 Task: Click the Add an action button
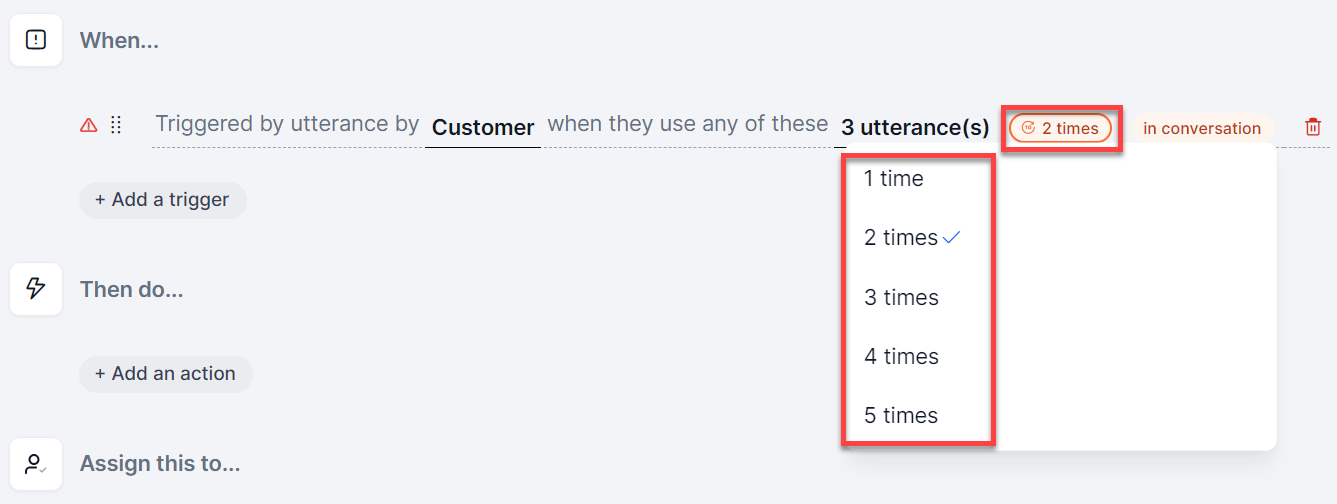click(165, 374)
